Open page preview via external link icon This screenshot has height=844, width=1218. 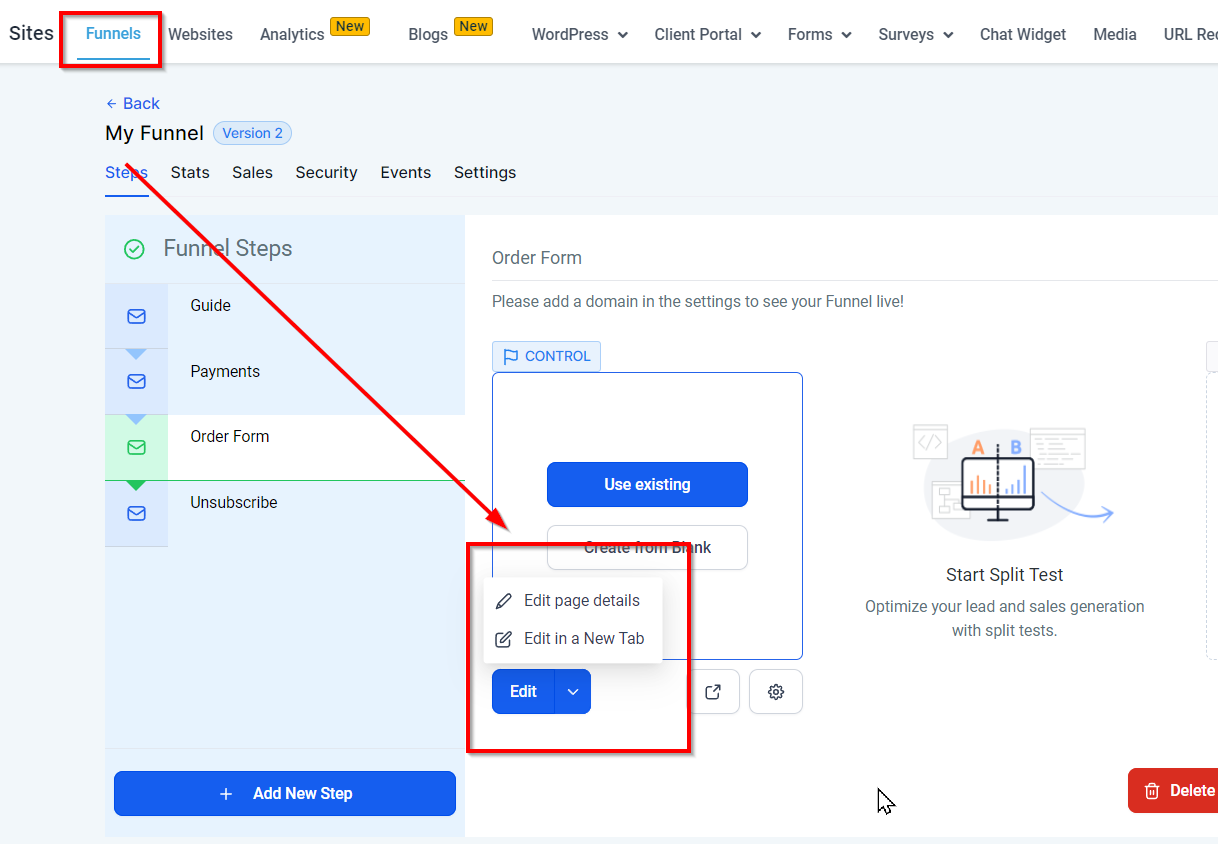713,692
